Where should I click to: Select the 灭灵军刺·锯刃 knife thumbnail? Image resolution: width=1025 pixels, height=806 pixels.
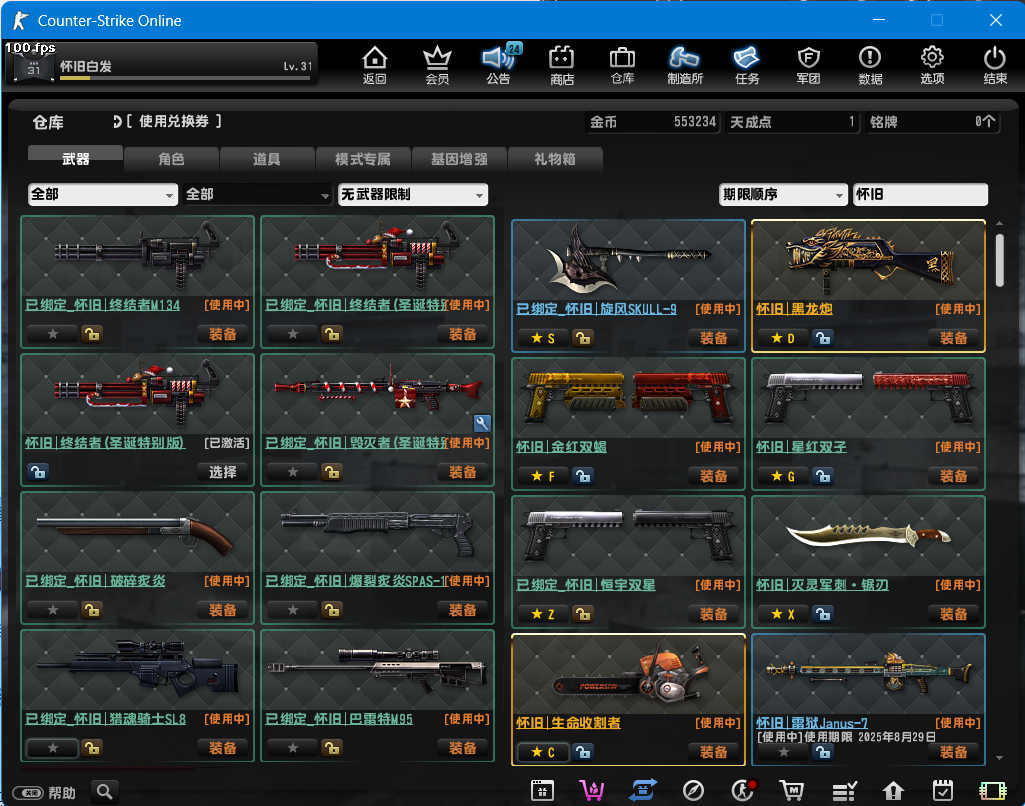coord(868,536)
